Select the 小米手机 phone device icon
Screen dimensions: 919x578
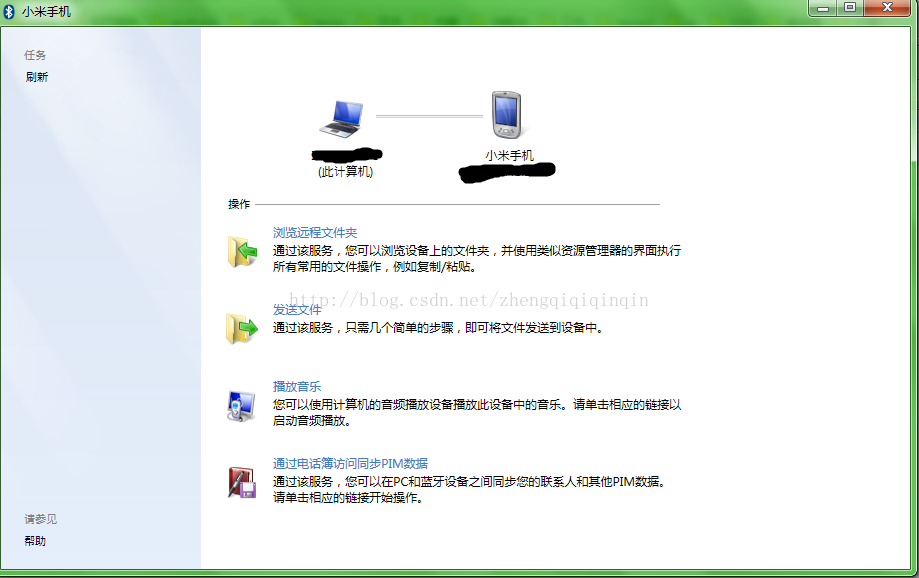[508, 114]
